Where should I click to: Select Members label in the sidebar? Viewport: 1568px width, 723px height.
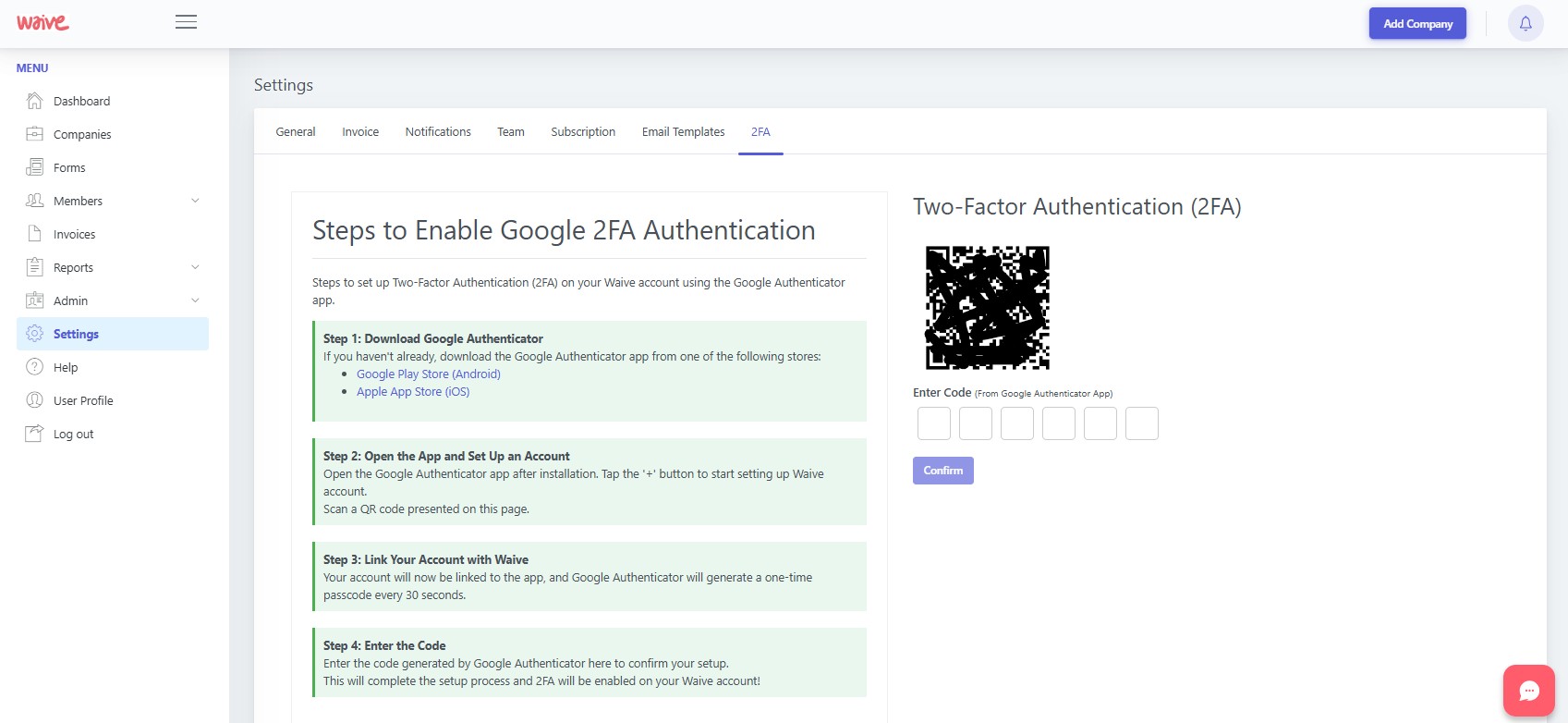pos(79,201)
